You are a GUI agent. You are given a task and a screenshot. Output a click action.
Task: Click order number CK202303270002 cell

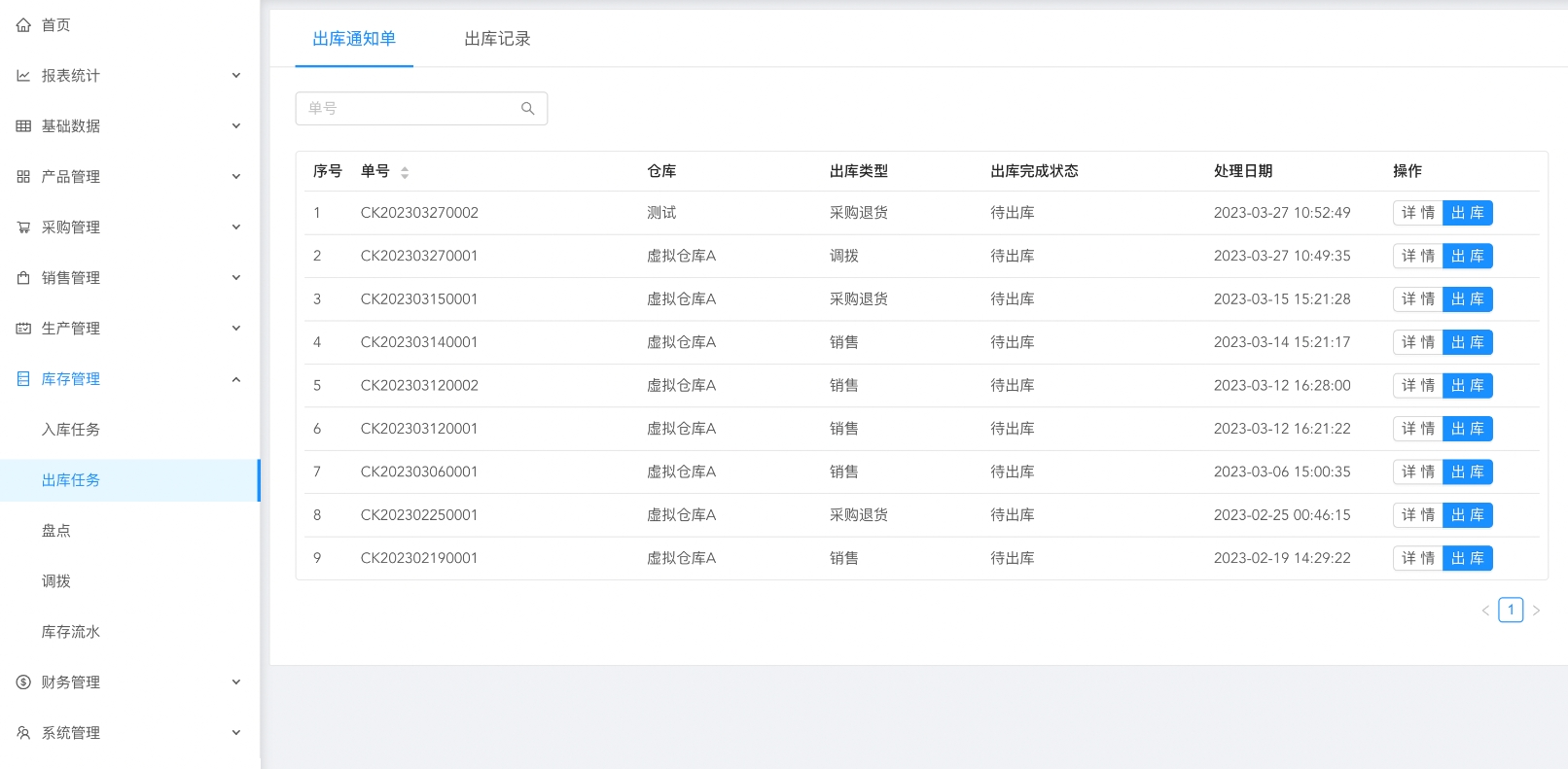[x=419, y=213]
